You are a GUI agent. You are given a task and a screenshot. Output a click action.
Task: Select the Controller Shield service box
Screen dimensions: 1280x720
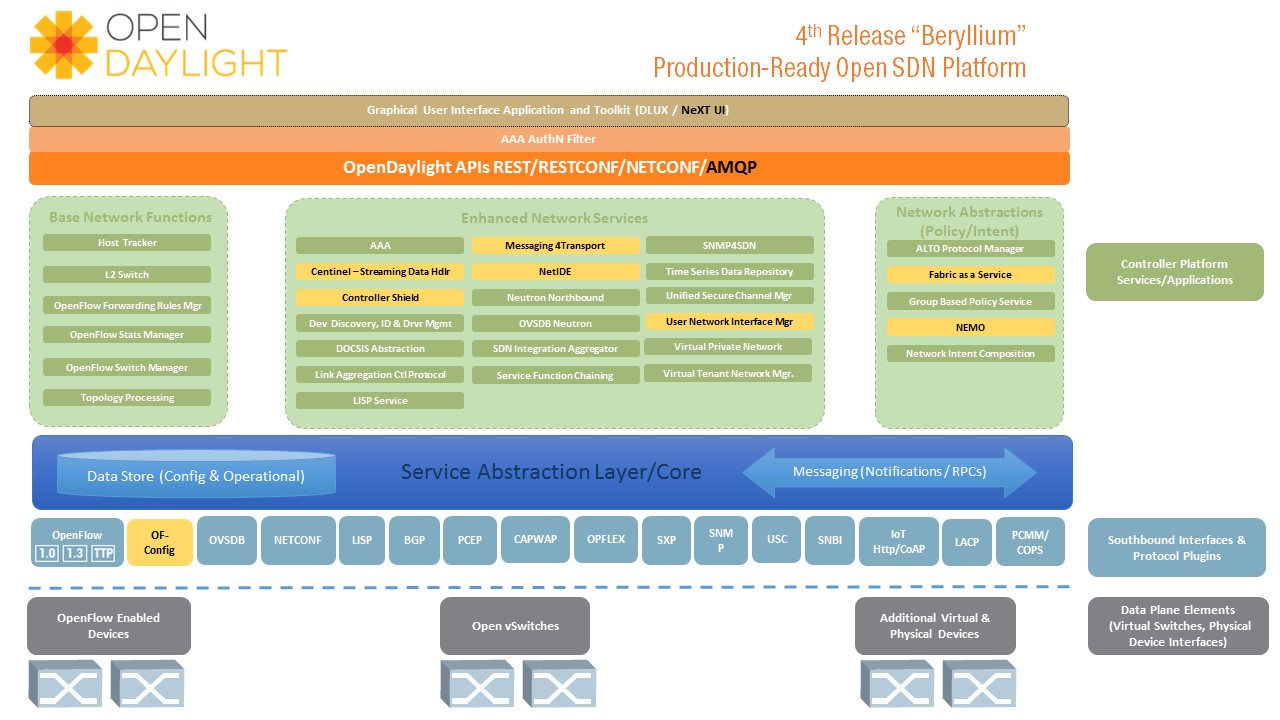380,298
